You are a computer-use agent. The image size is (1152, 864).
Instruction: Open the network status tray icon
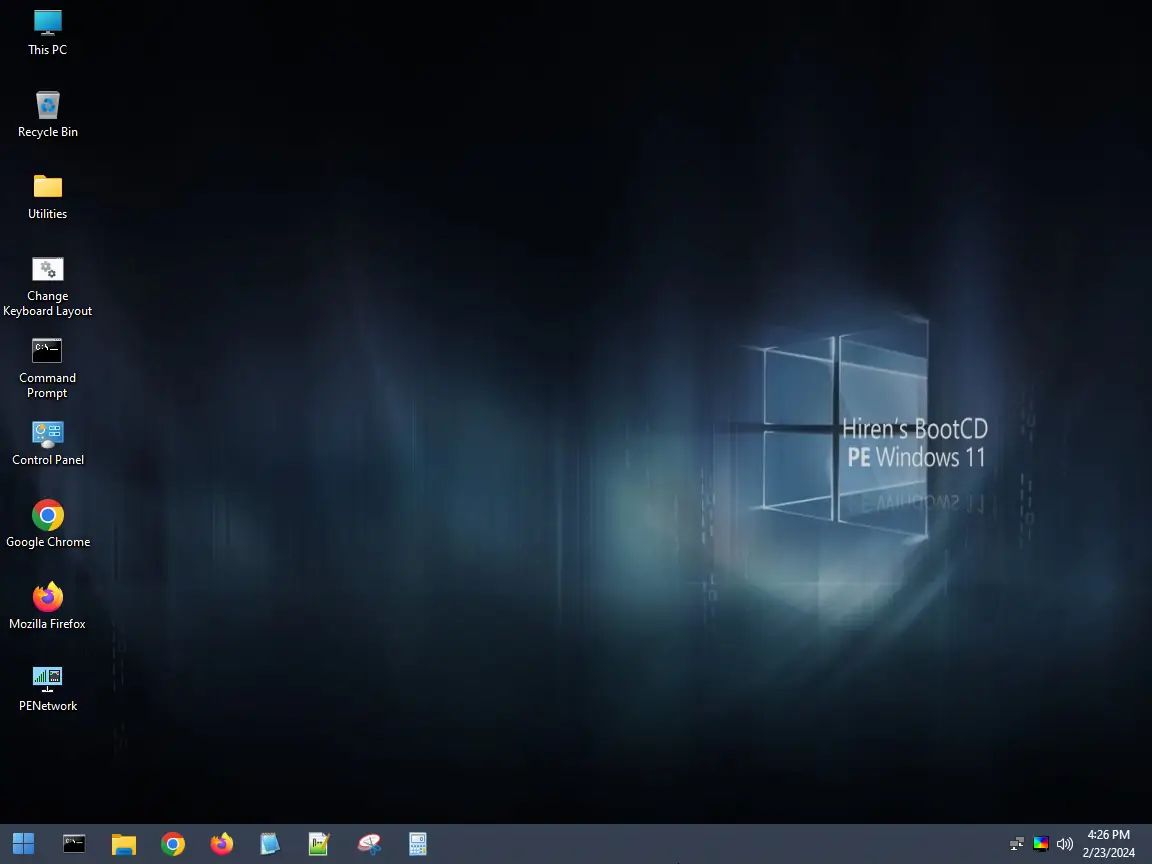(x=1016, y=843)
